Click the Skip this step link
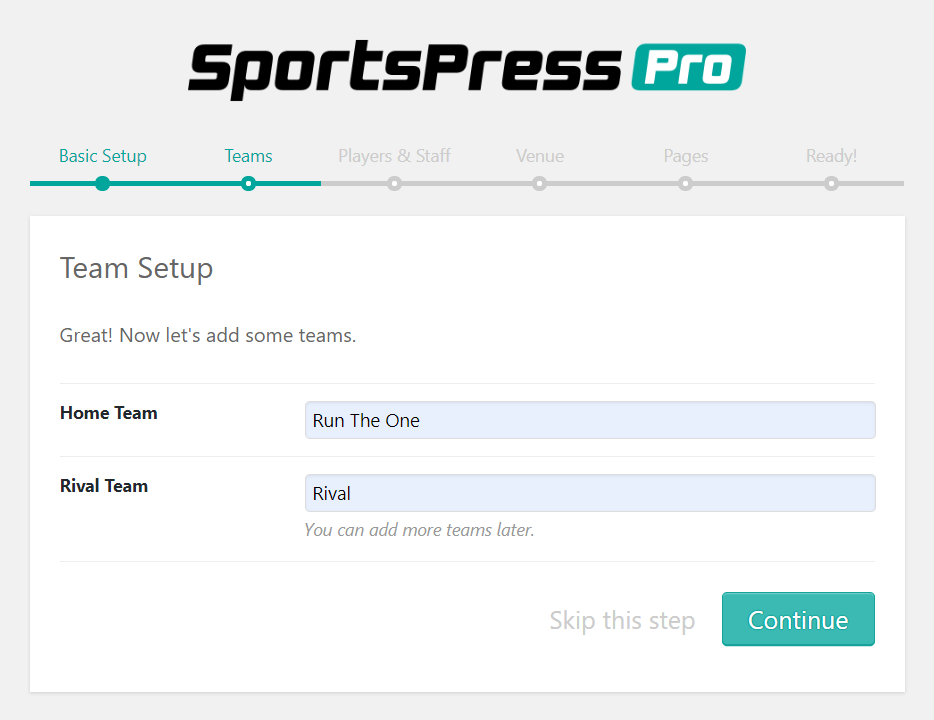 (622, 621)
